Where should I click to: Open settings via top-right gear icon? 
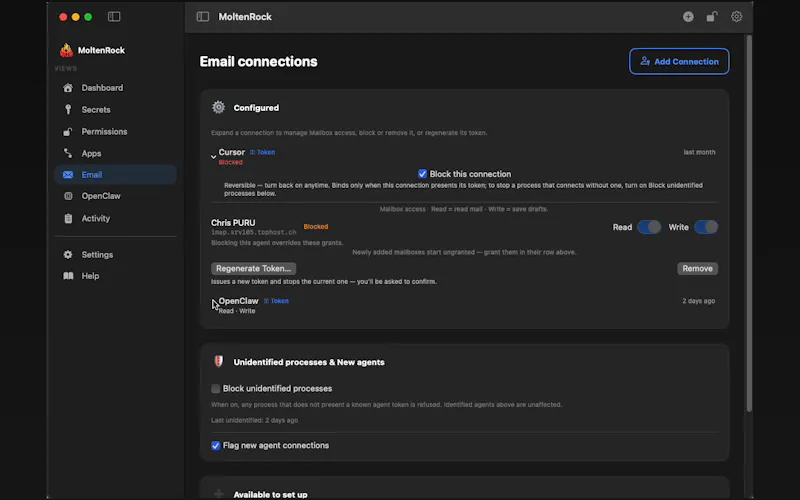[x=736, y=17]
